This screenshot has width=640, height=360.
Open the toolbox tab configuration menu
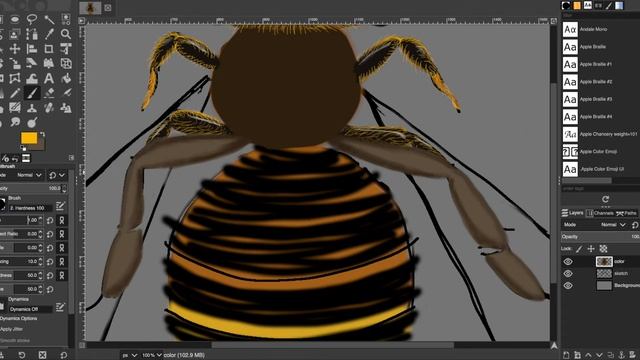(71, 158)
